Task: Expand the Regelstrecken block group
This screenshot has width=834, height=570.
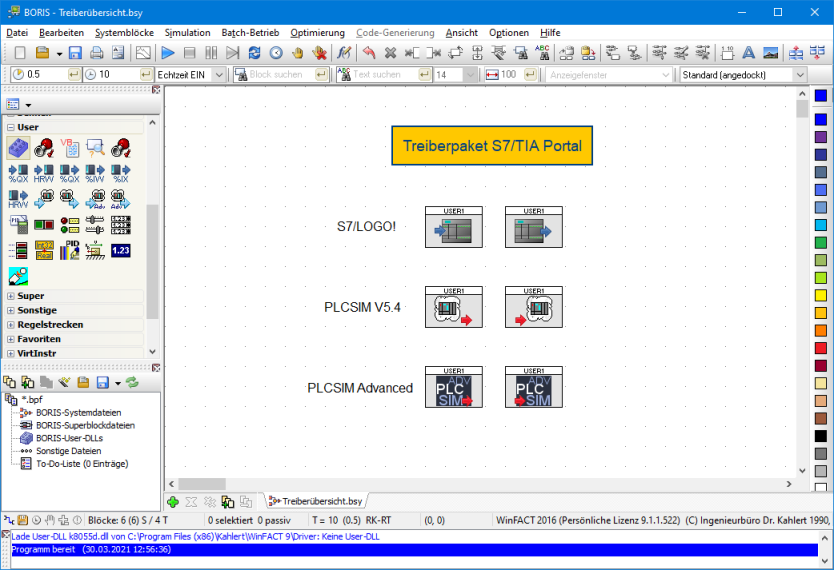Action: (x=11, y=325)
